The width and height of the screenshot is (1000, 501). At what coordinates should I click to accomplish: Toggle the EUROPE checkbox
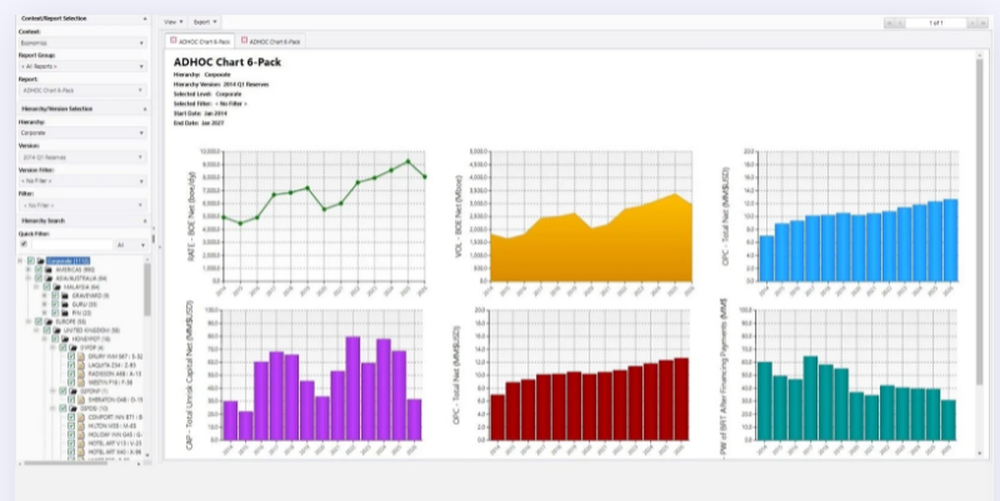point(38,321)
